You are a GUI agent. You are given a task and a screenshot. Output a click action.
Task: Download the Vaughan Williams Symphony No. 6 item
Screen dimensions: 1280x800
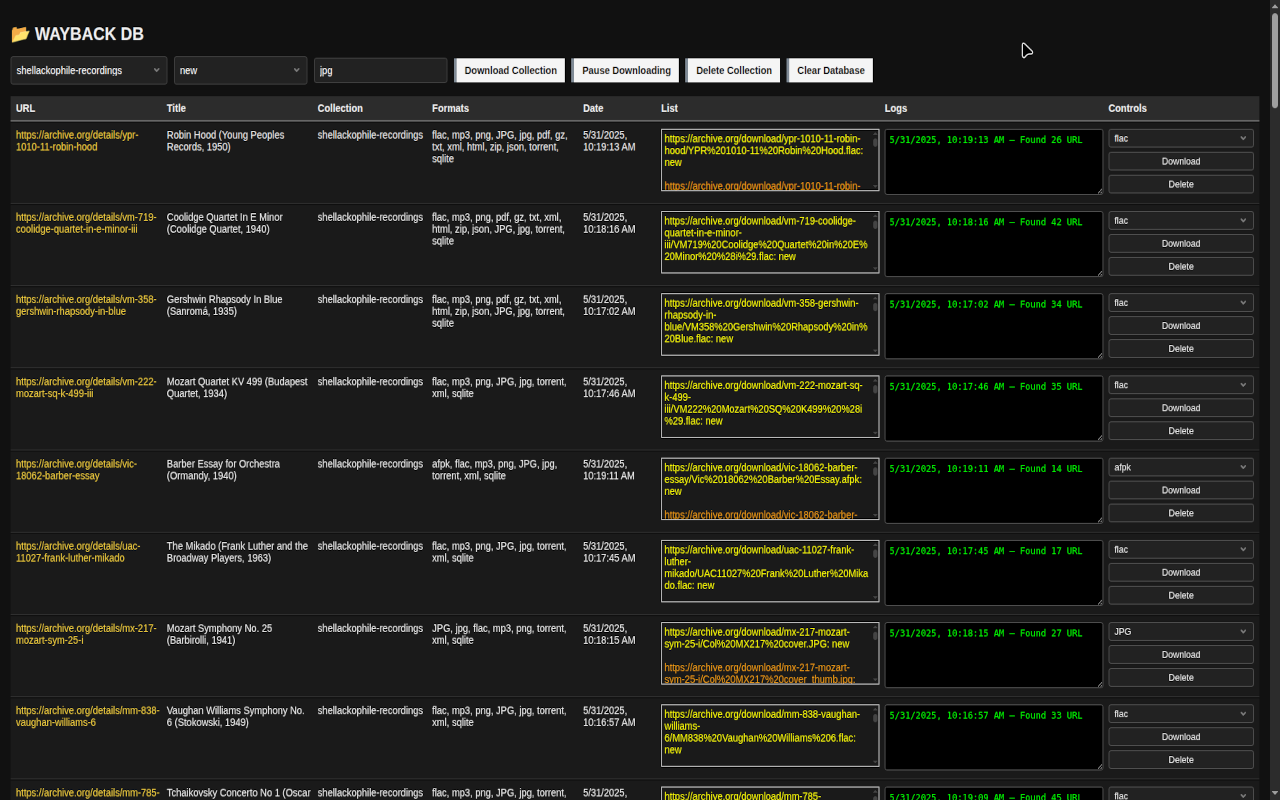(x=1181, y=736)
